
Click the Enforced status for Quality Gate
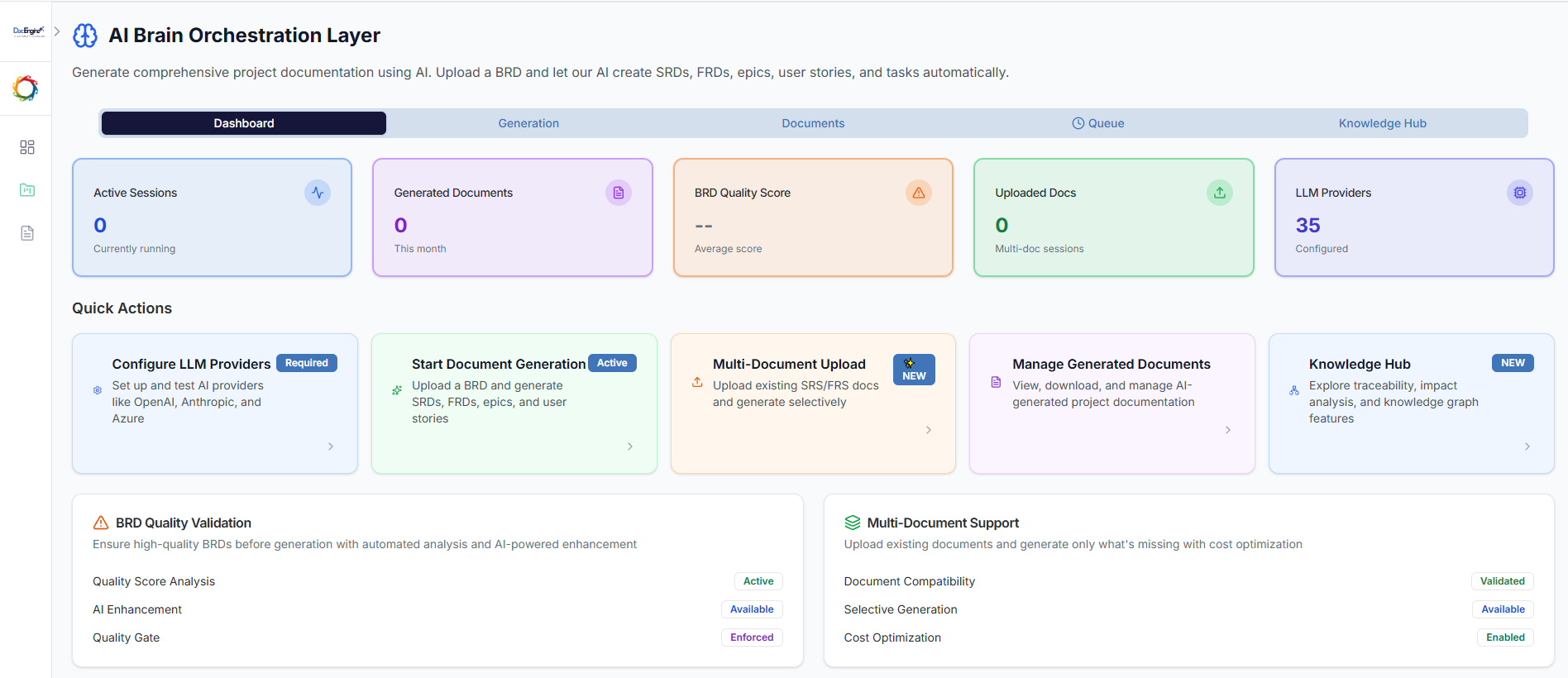point(752,637)
